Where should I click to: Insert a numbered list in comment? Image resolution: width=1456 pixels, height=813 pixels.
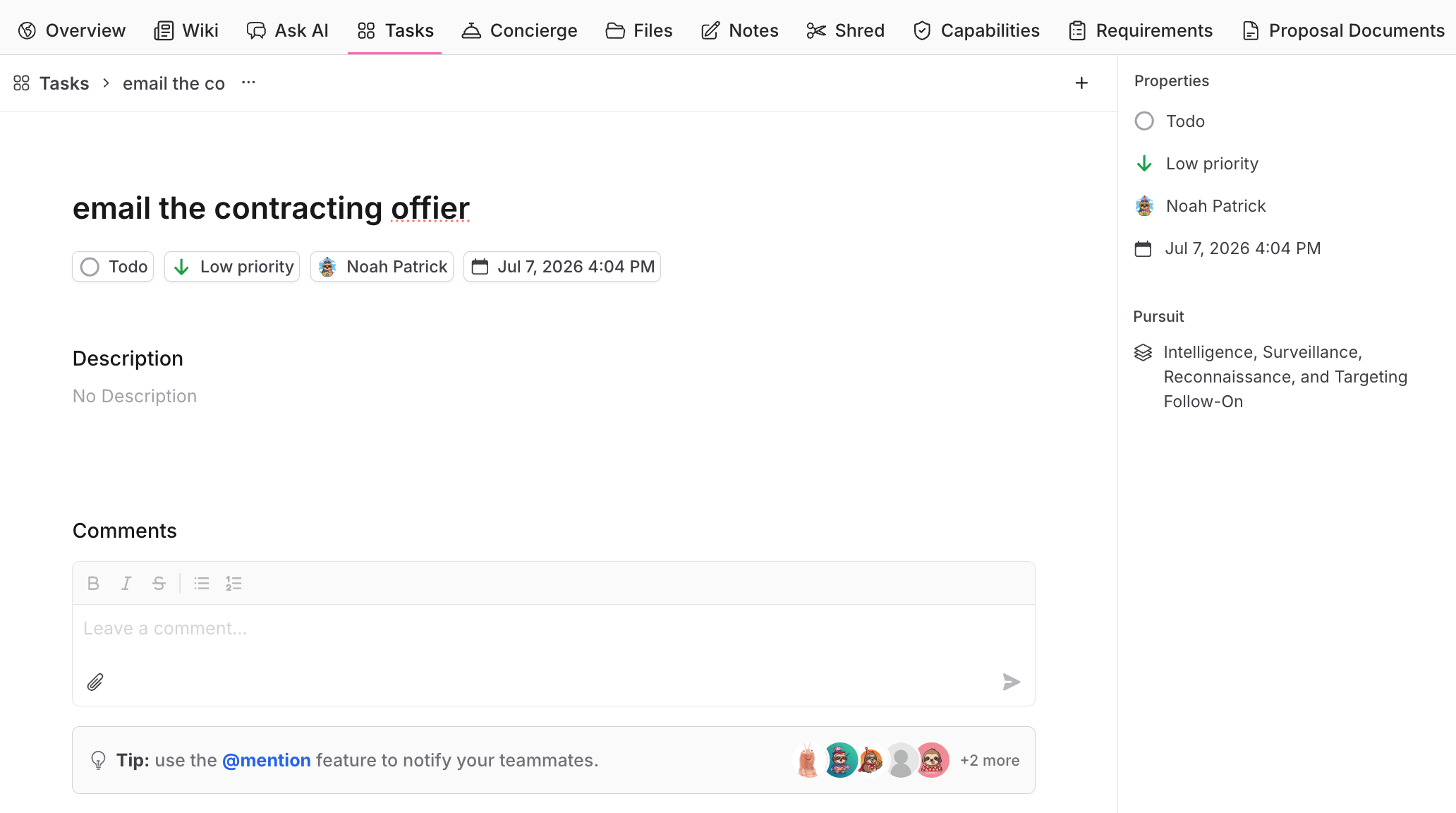pos(233,584)
